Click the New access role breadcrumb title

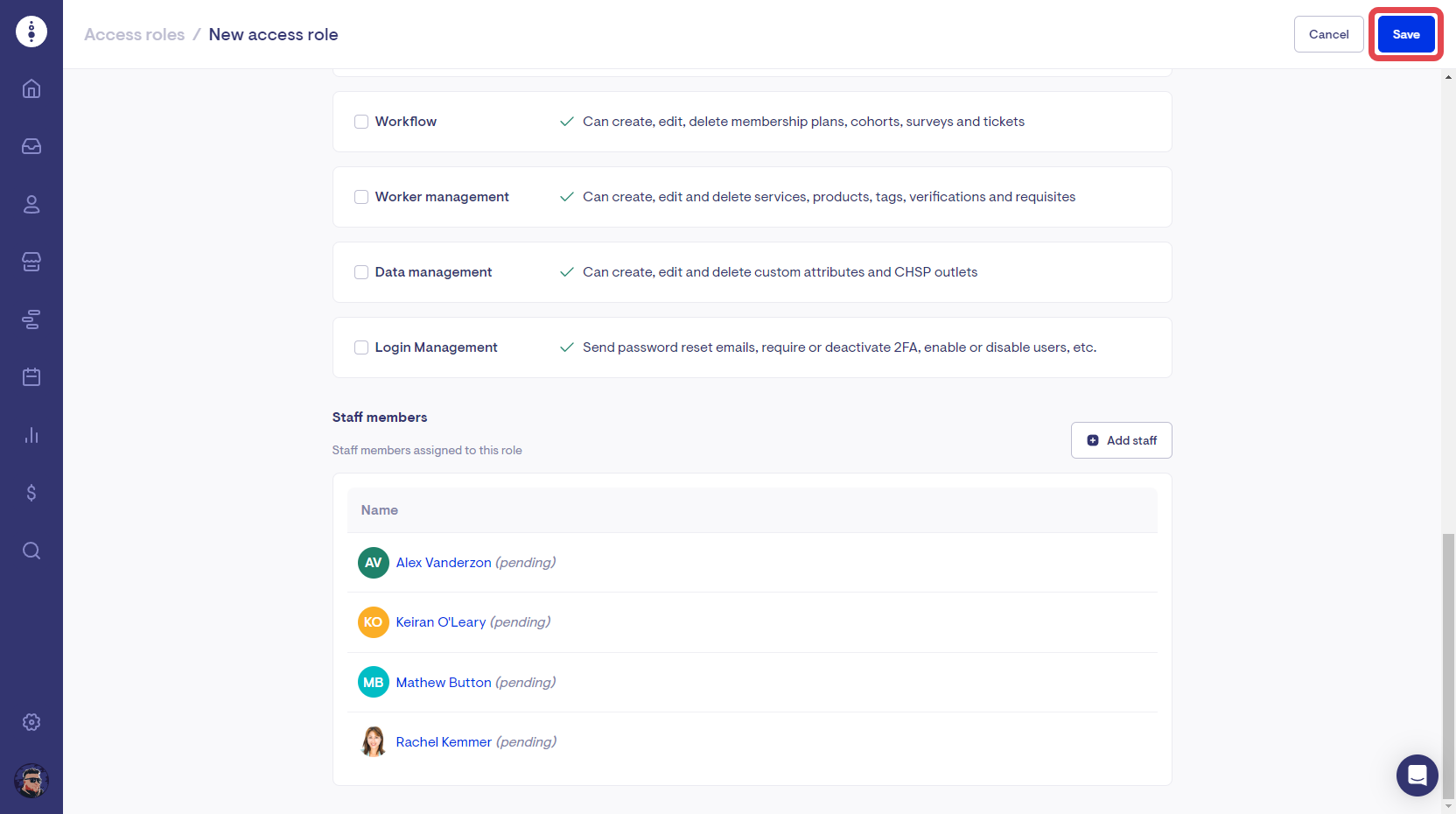[x=273, y=34]
